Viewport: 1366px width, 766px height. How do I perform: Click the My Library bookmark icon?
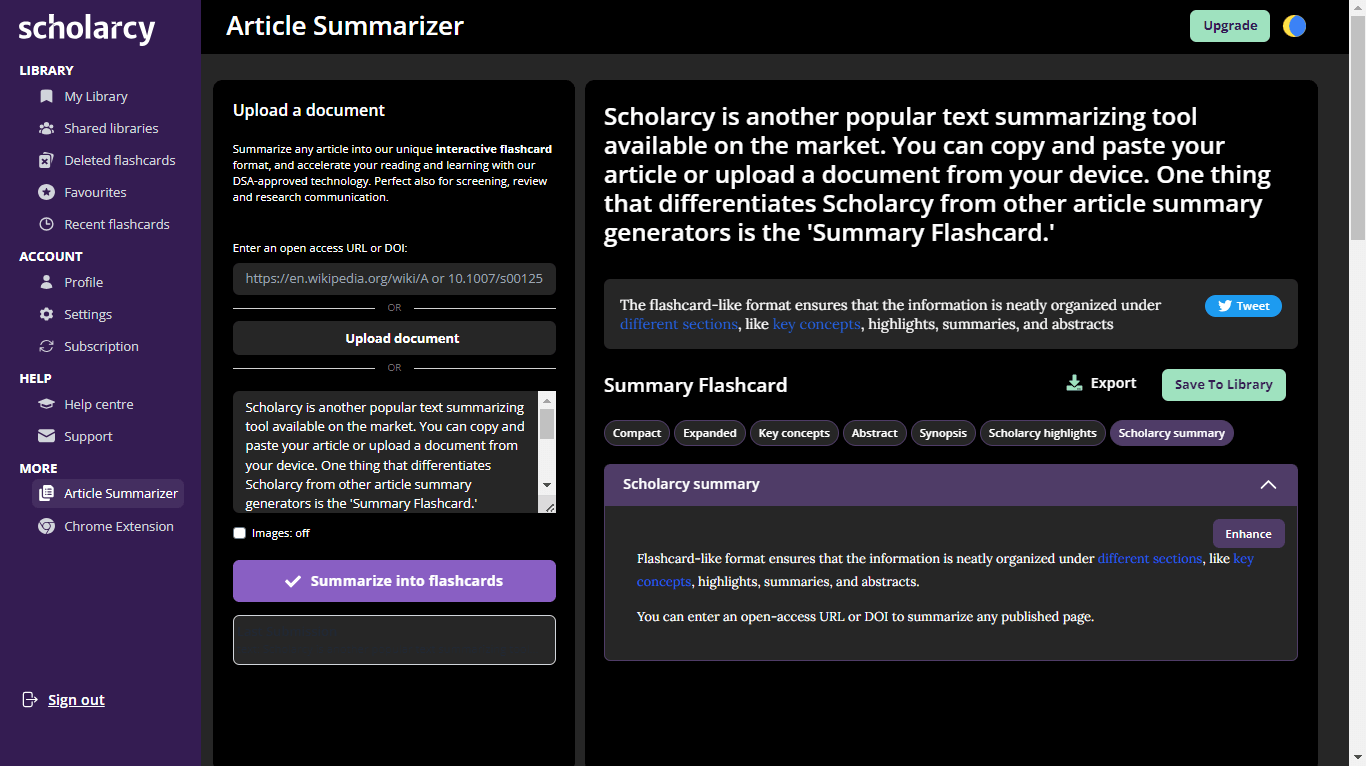46,96
